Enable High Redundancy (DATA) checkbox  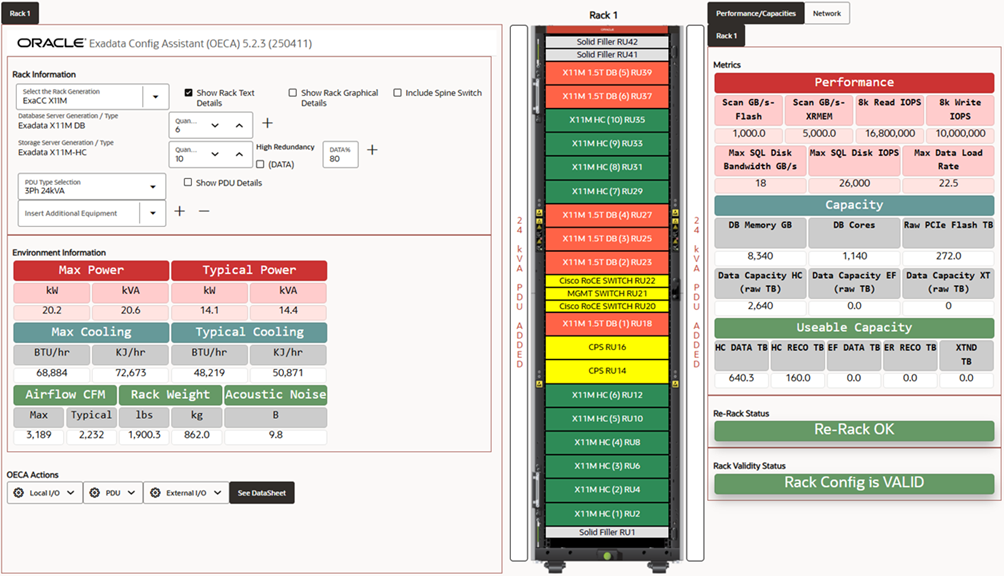[x=260, y=164]
